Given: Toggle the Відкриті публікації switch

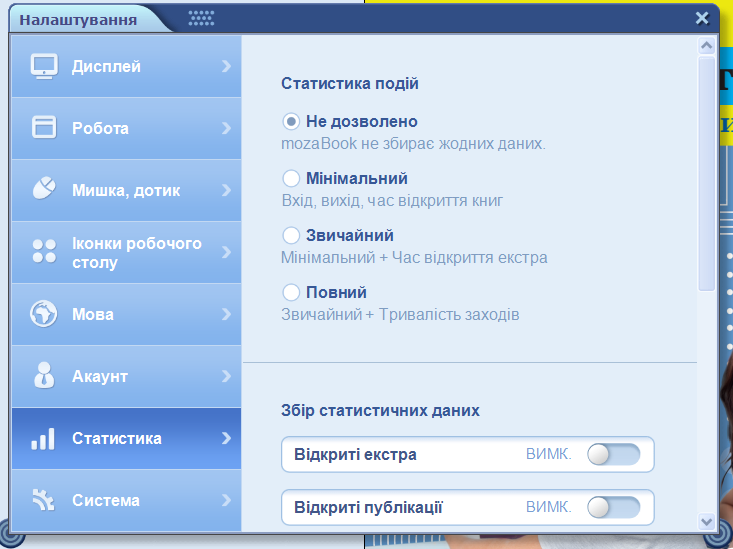Looking at the screenshot, I should (x=613, y=507).
